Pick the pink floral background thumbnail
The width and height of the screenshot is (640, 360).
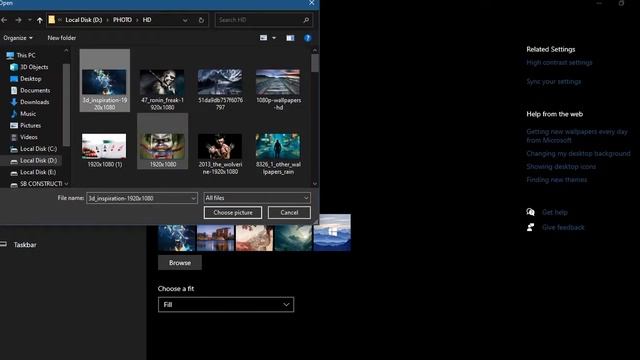tap(254, 238)
